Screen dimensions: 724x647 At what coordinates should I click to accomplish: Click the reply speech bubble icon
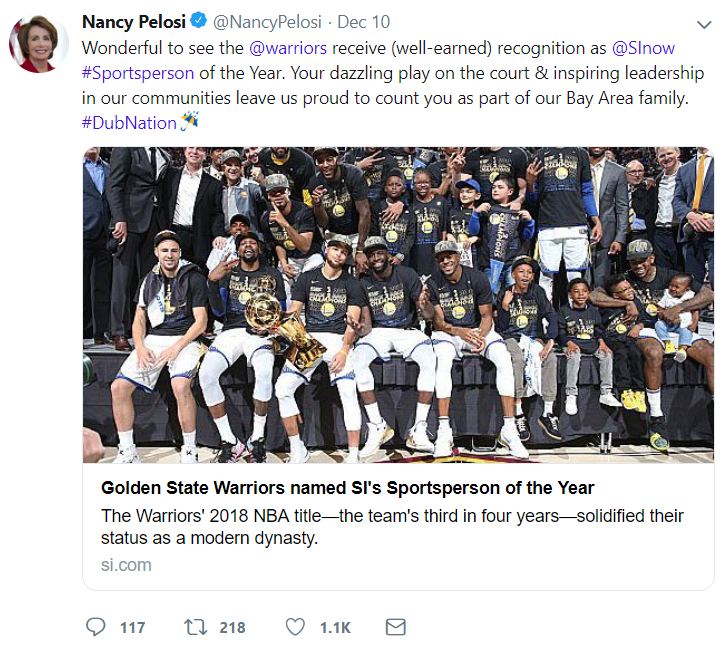96,627
